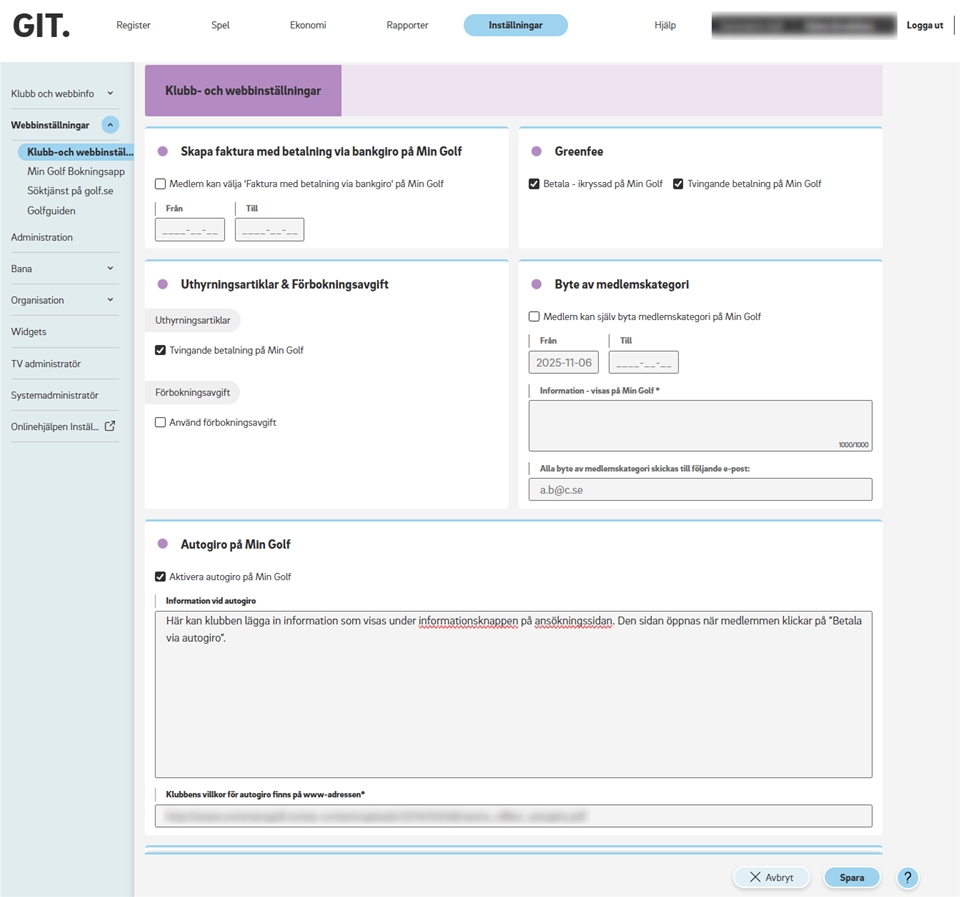Click external link icon beside Onlinehjälpen
This screenshot has width=960, height=897.
[x=110, y=426]
